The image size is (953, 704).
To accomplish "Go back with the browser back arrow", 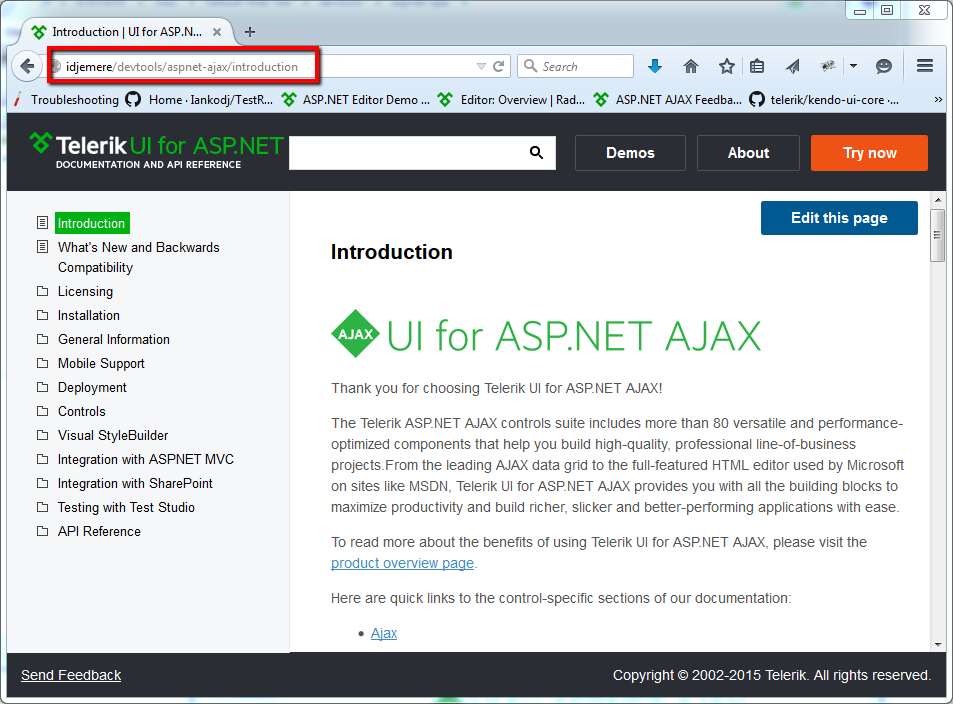I will pos(27,66).
